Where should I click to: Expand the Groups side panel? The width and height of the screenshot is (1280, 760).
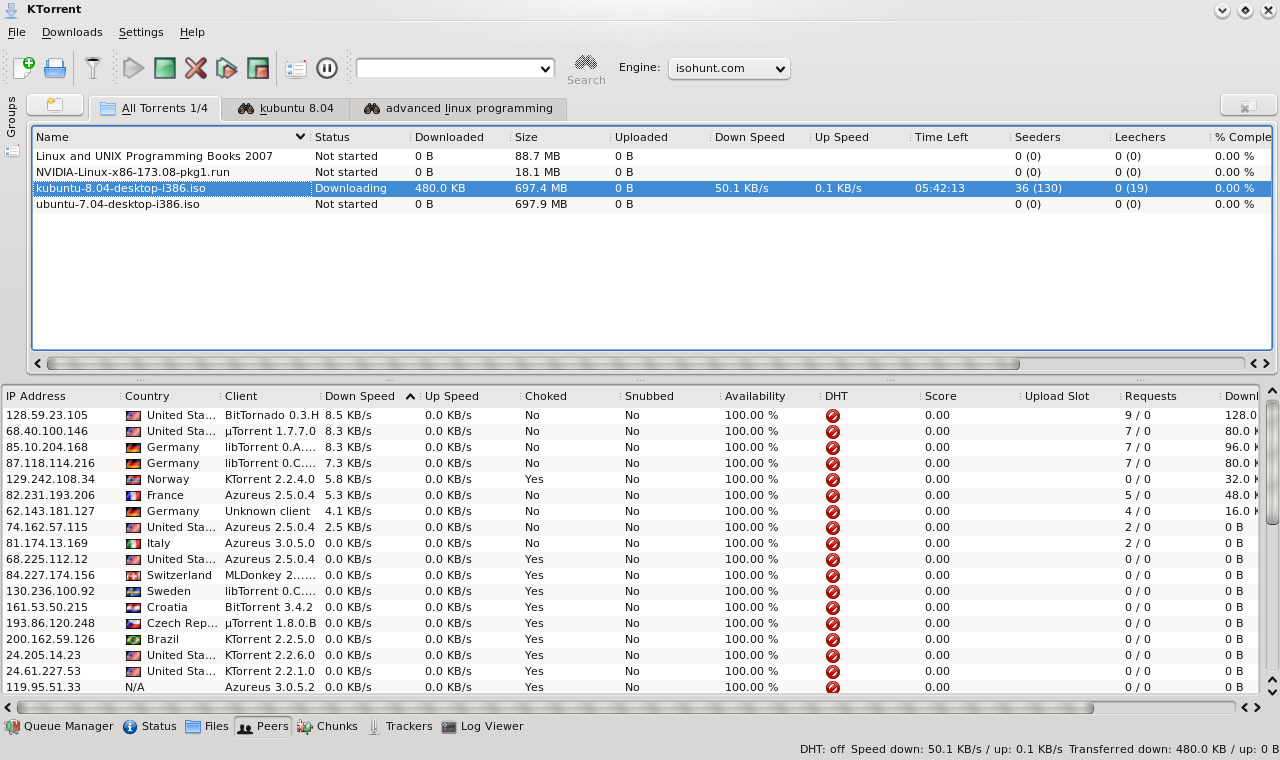(12, 116)
